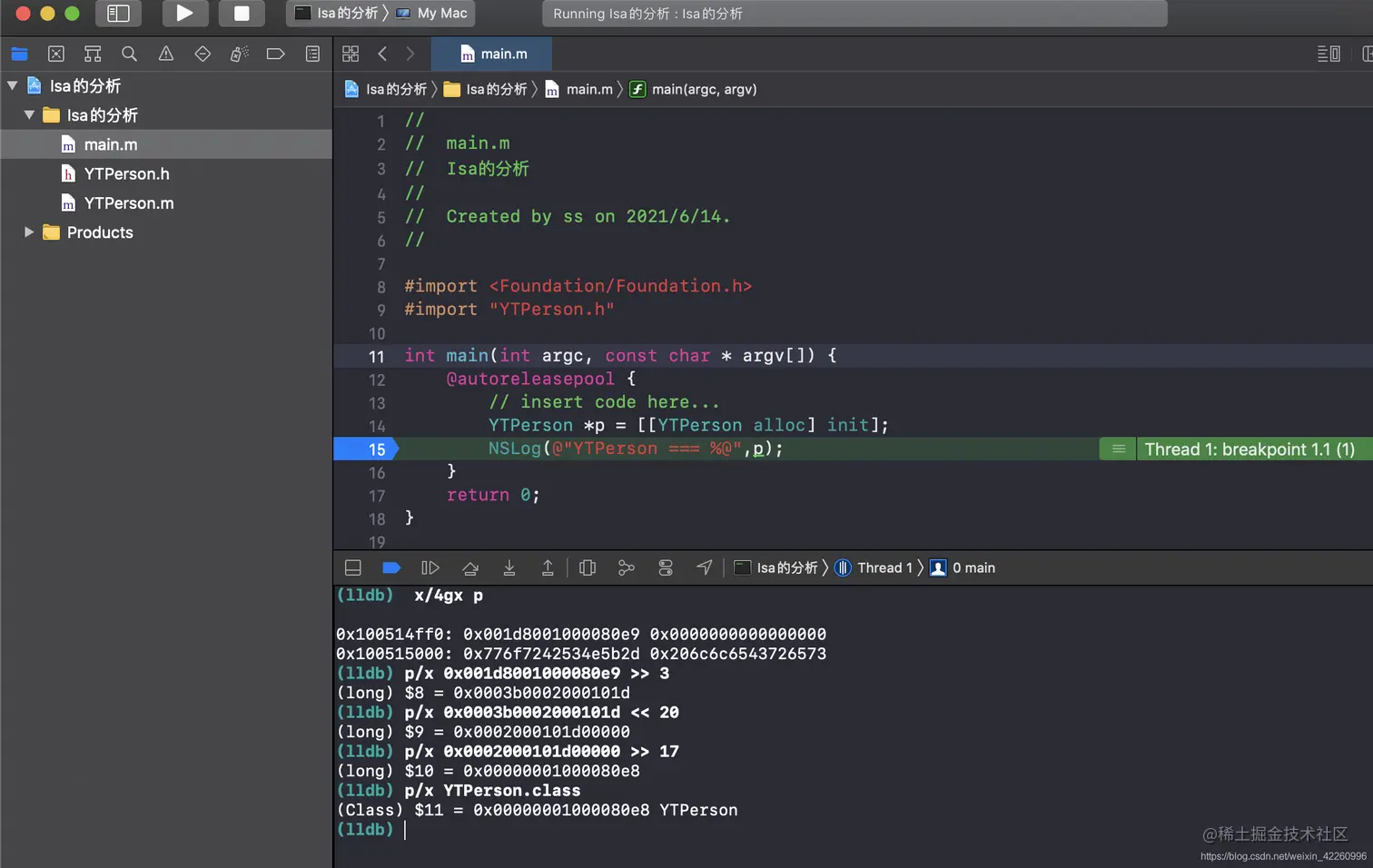
Task: Click main.m in the jump bar
Action: point(578,89)
